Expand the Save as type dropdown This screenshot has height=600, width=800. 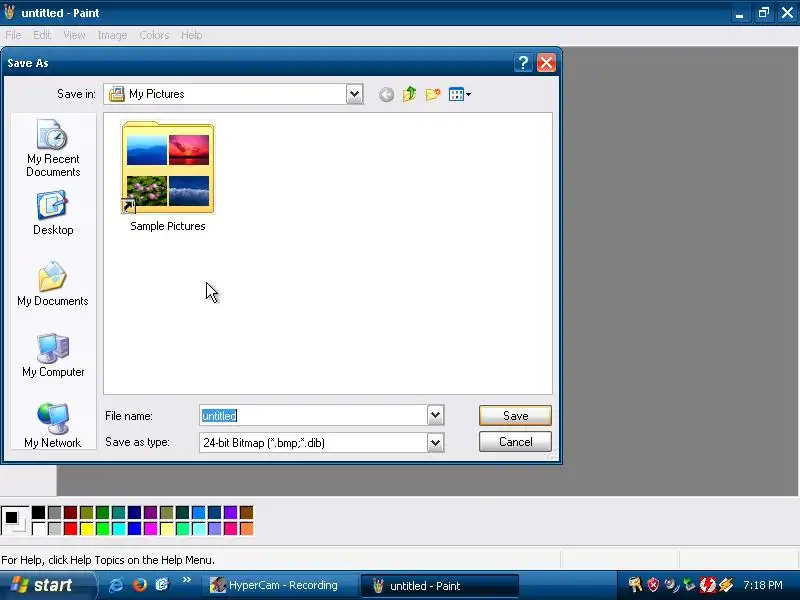435,442
